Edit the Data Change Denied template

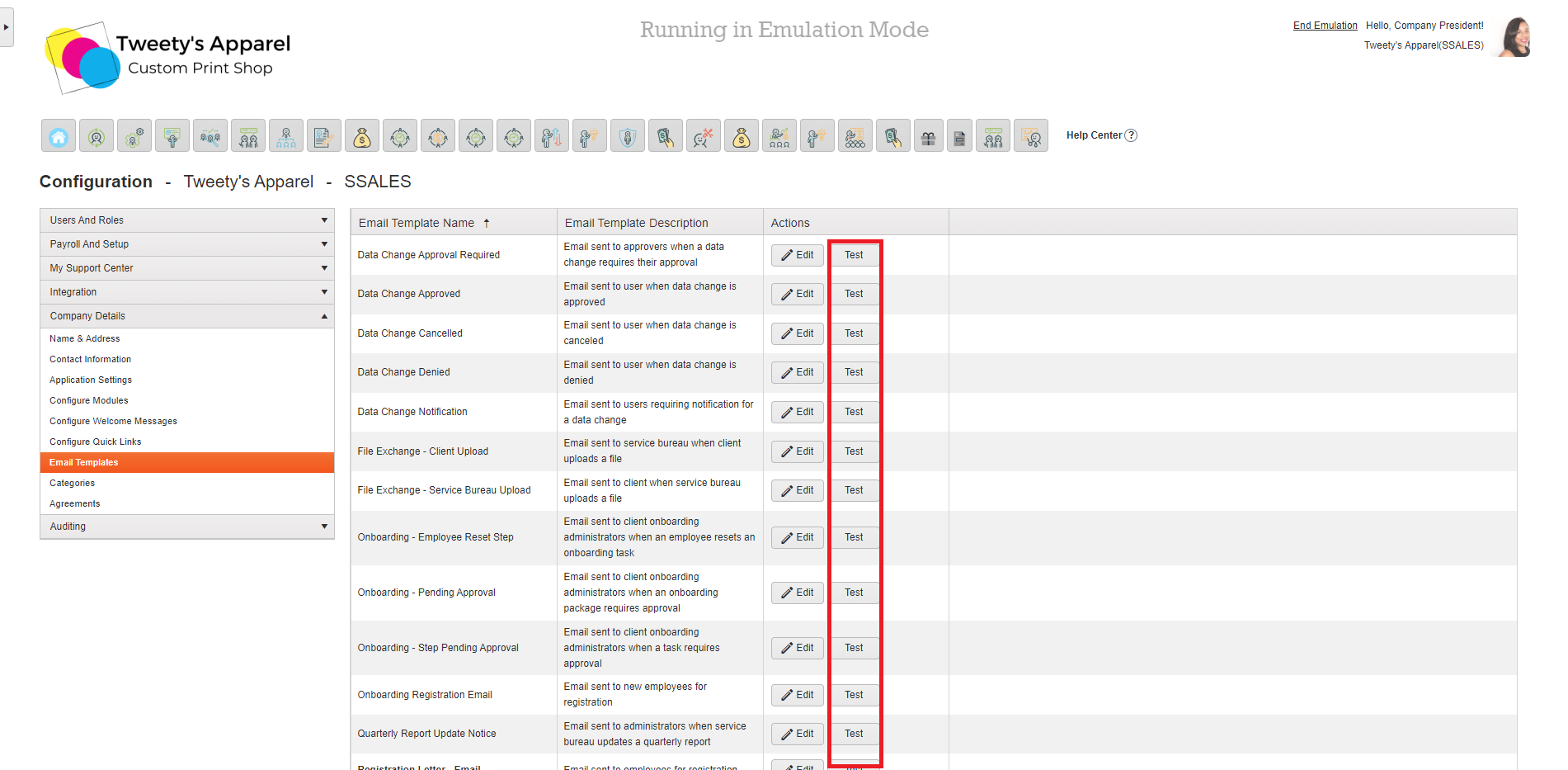[x=798, y=372]
